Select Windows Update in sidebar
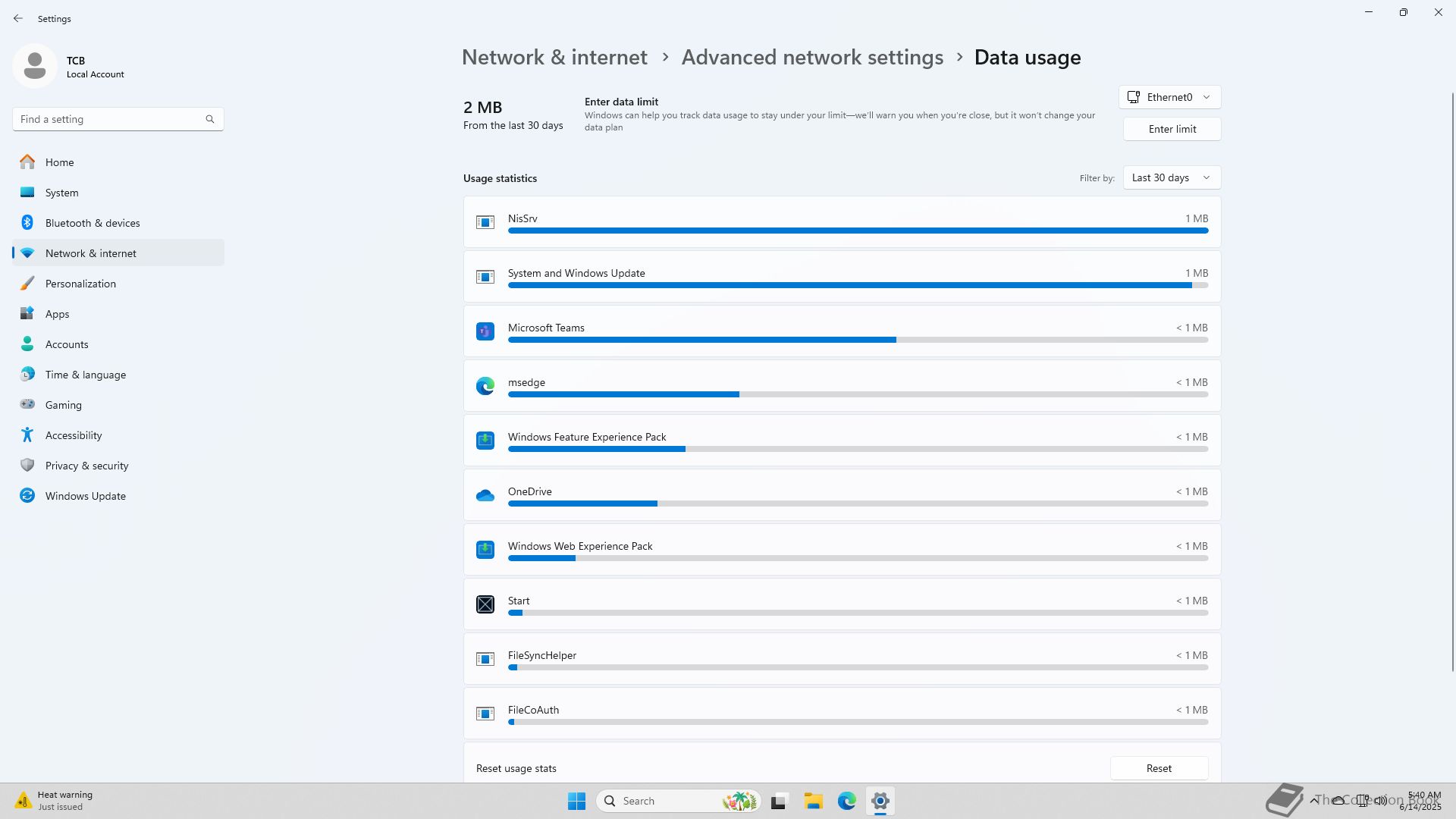This screenshot has height=819, width=1456. [x=85, y=496]
